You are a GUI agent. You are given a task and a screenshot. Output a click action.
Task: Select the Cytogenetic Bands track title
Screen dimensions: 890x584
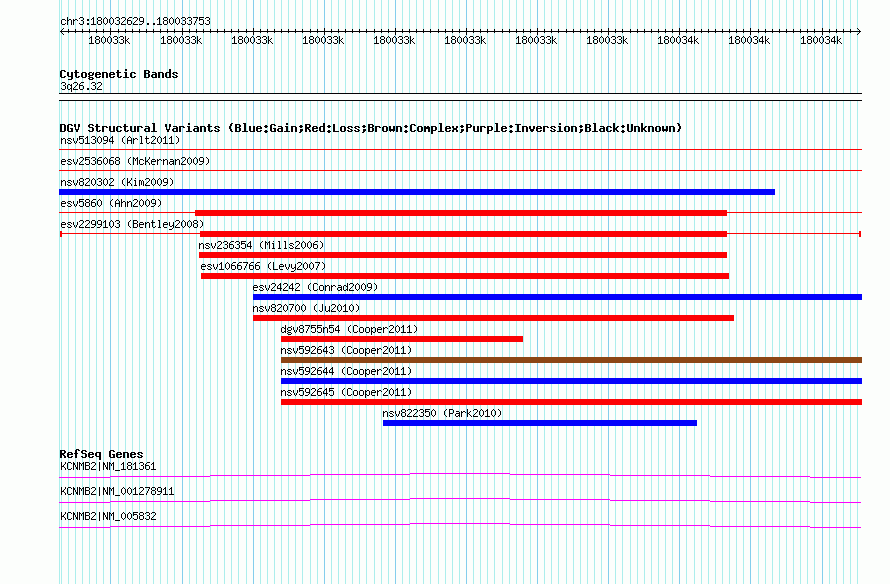pyautogui.click(x=119, y=74)
